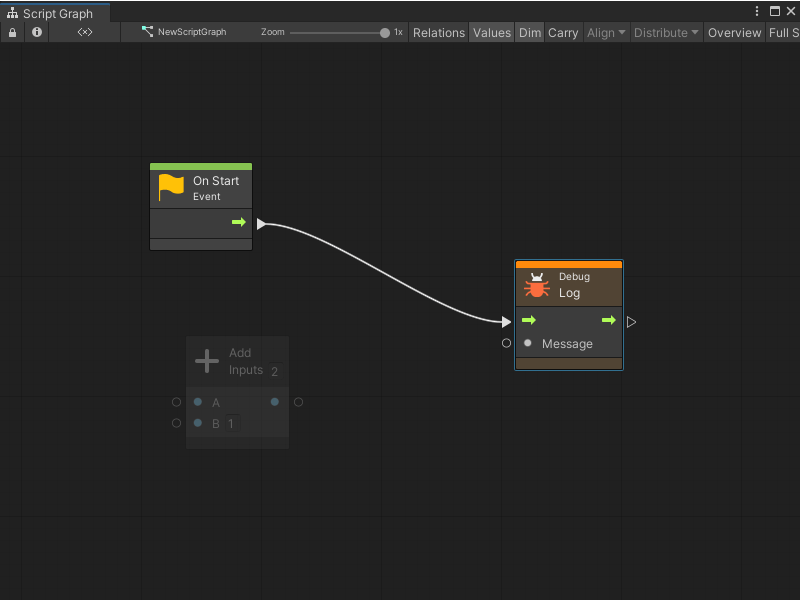Select the Debug Log bug icon

[x=536, y=285]
